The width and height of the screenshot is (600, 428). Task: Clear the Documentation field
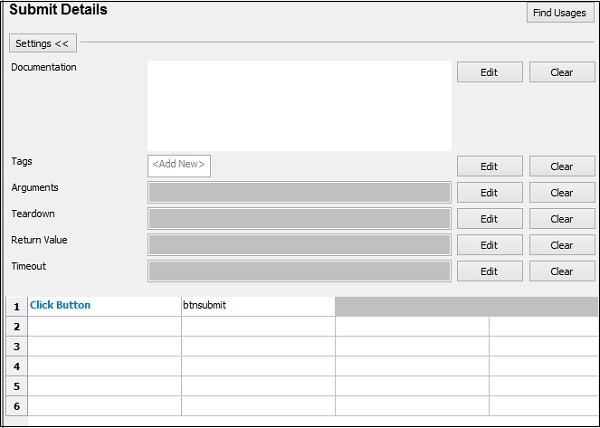pos(561,73)
